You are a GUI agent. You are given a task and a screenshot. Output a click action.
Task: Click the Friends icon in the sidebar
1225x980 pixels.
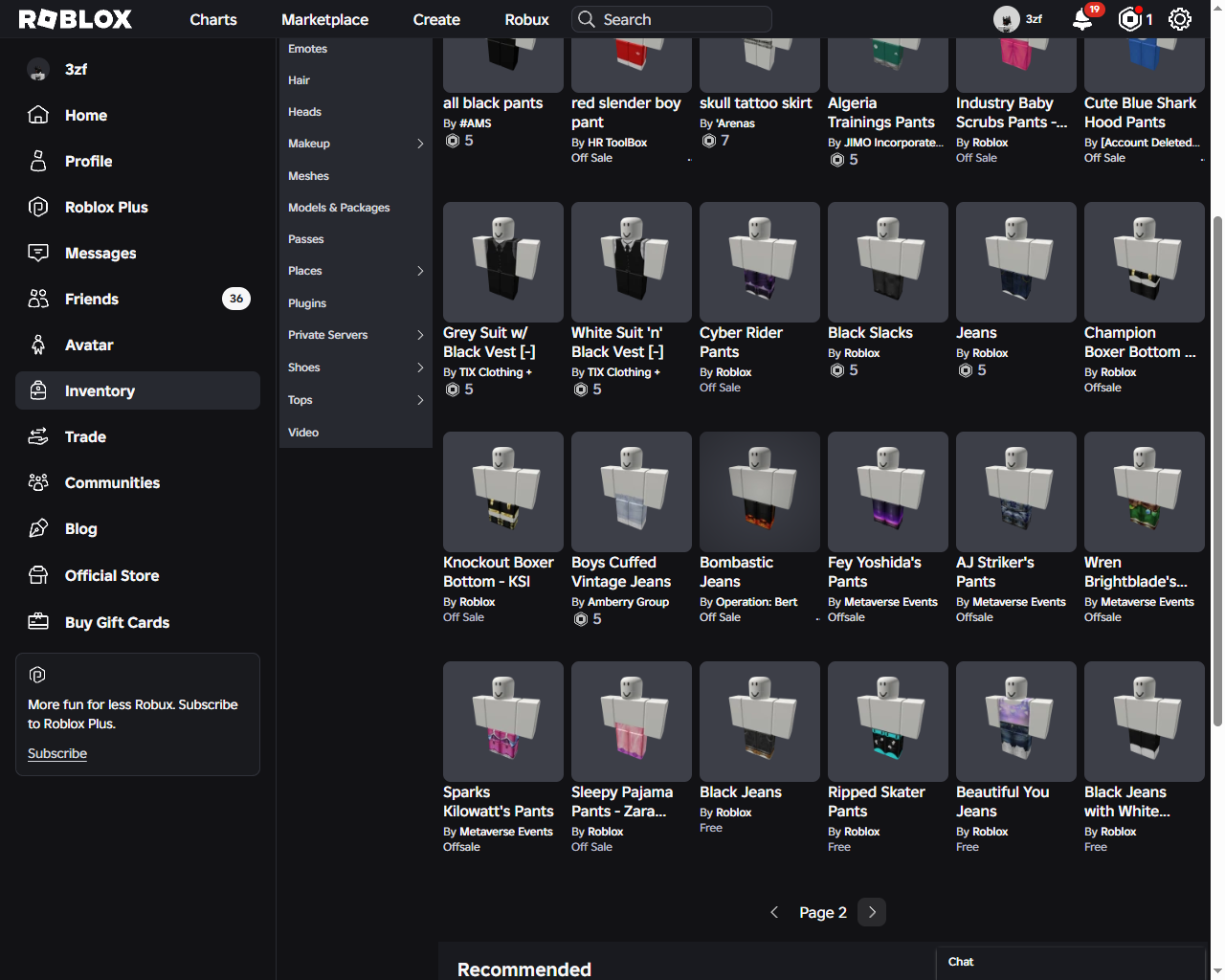(38, 299)
